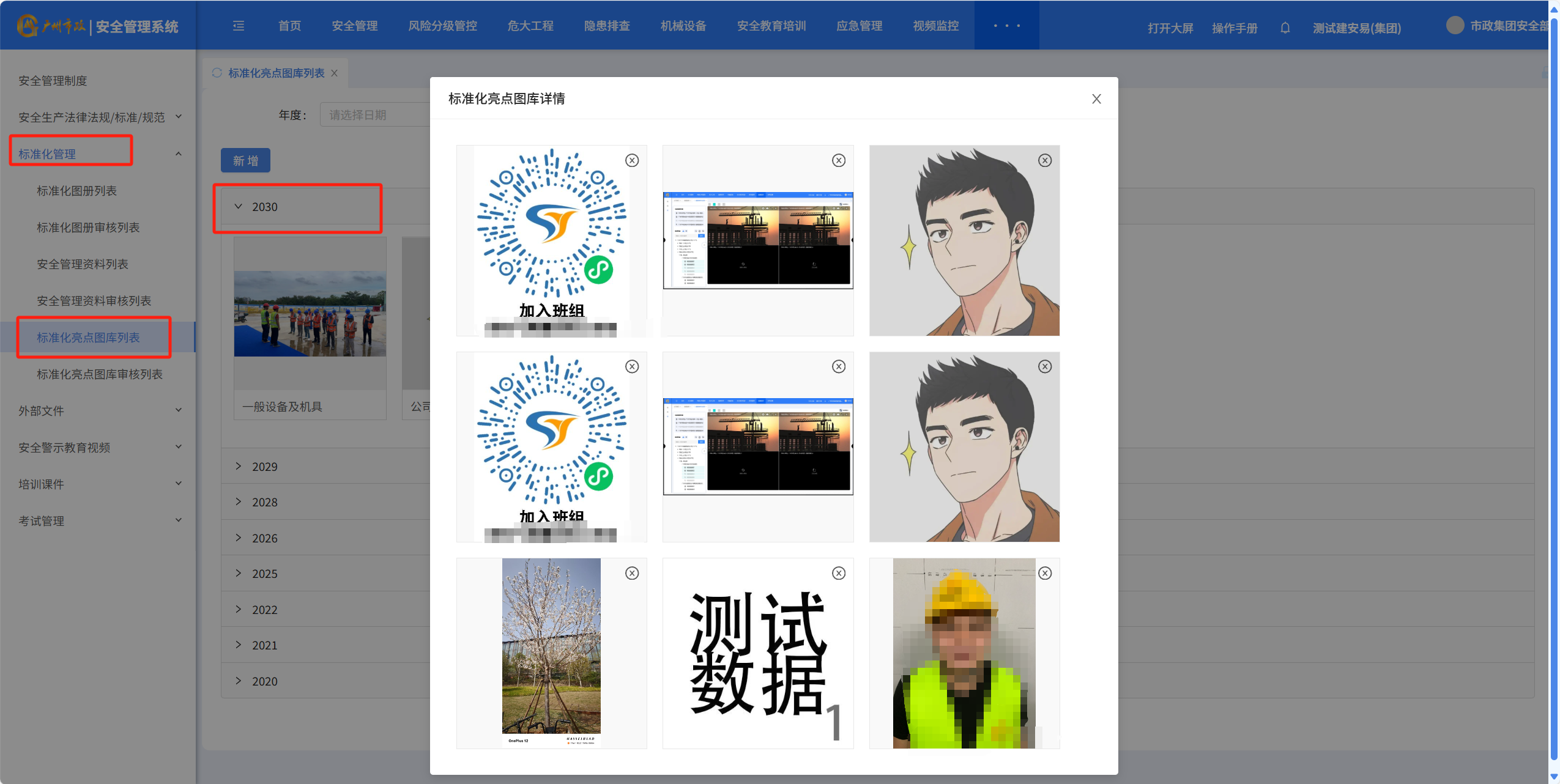Remove the first QR code image

632,160
